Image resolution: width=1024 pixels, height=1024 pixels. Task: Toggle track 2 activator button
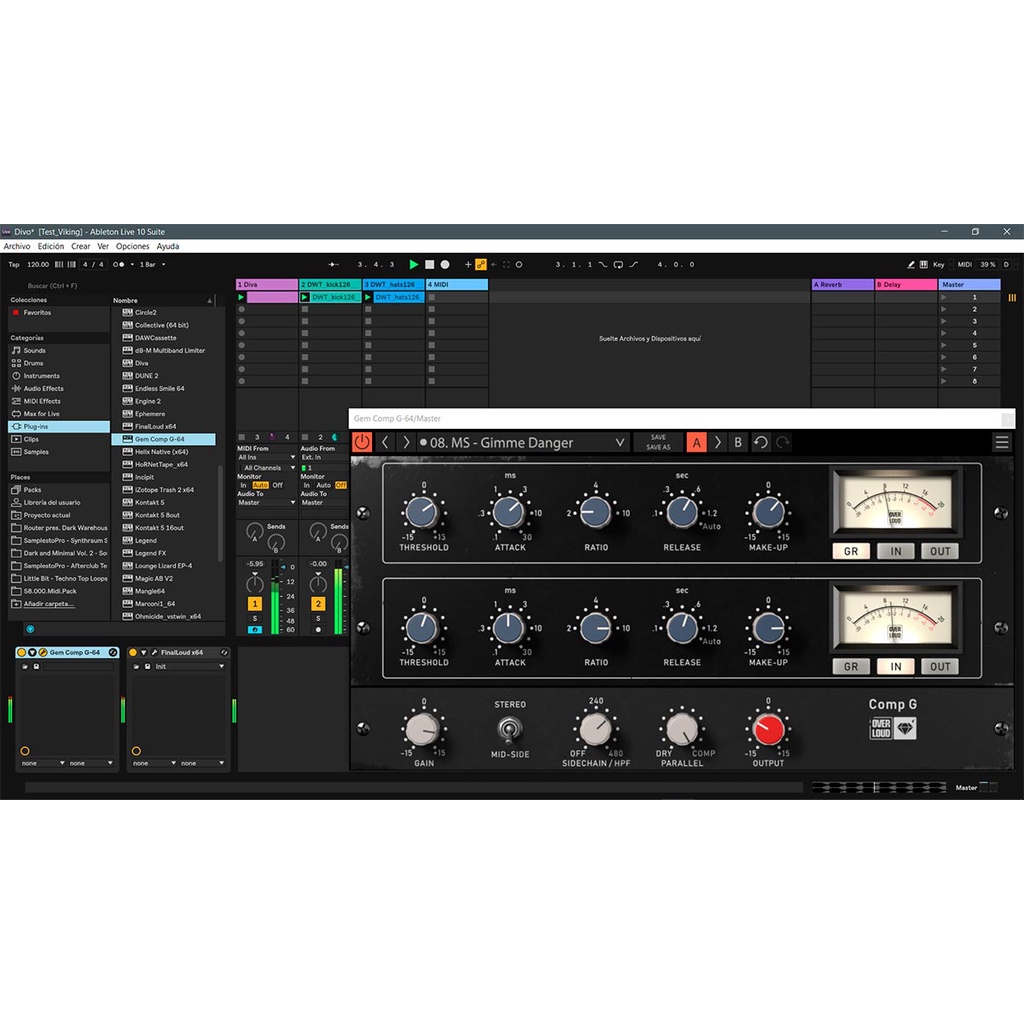[x=318, y=603]
